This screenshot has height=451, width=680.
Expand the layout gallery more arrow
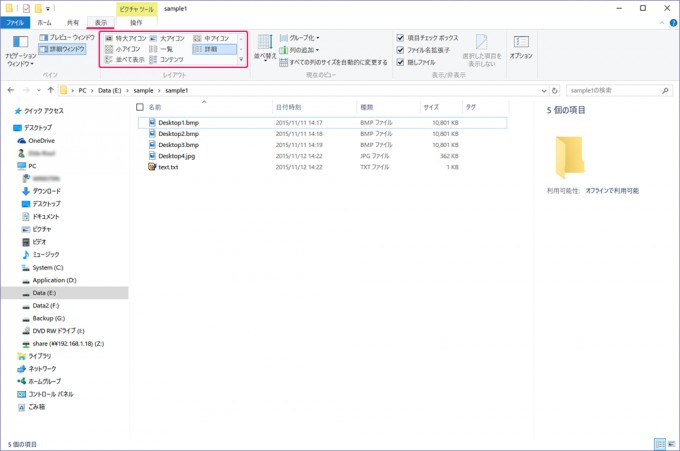[241, 60]
